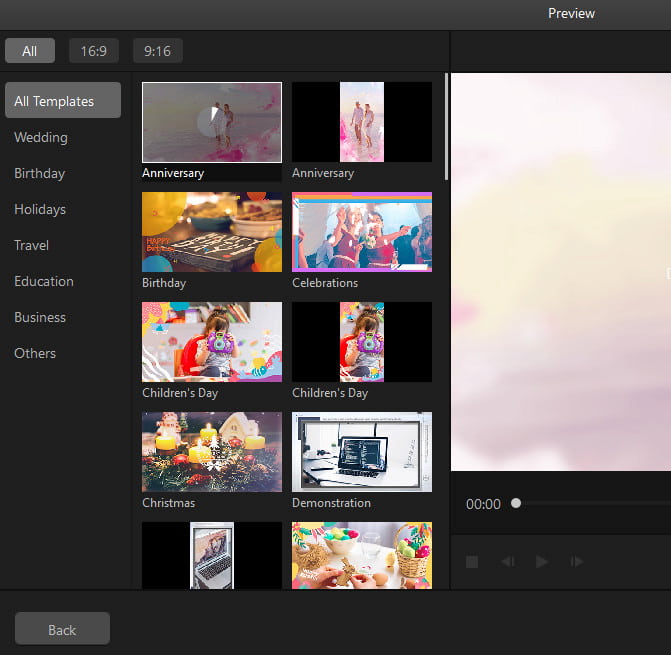Select the Birthday template thumbnail
Image resolution: width=671 pixels, height=655 pixels.
[212, 232]
